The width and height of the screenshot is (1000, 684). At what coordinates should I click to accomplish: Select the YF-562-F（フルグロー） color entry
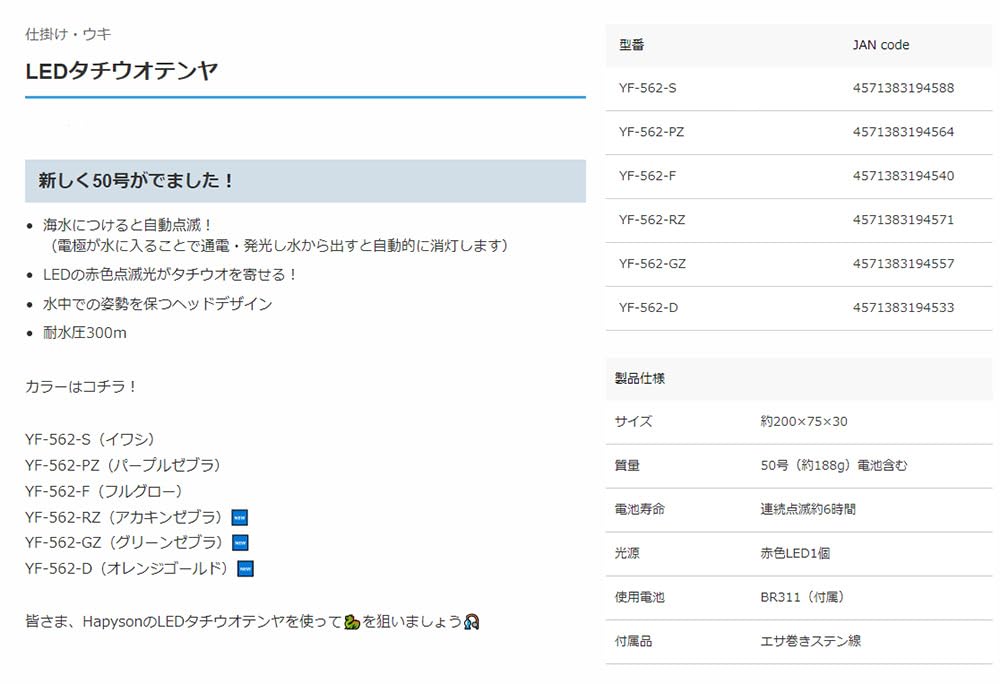pos(106,491)
